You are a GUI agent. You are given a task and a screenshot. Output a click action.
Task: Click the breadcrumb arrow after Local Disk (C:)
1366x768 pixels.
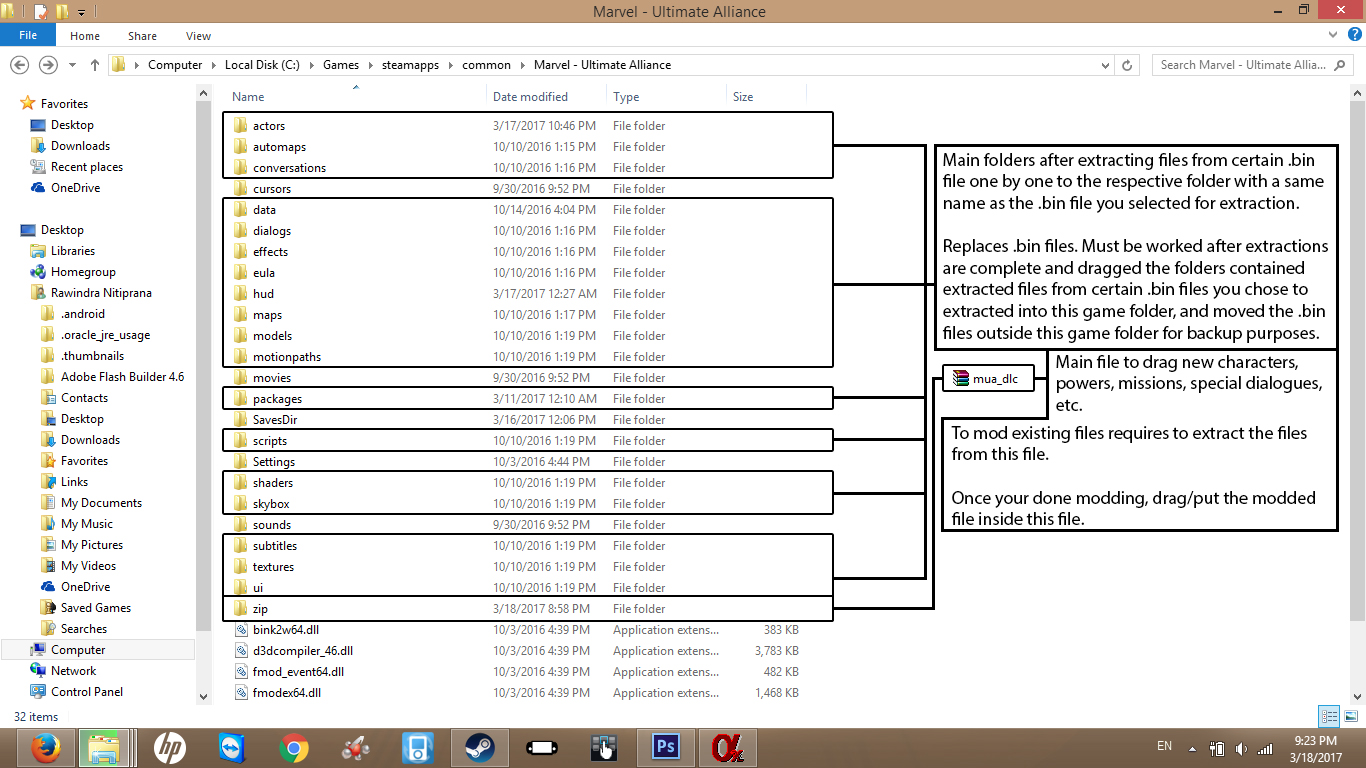[x=312, y=65]
